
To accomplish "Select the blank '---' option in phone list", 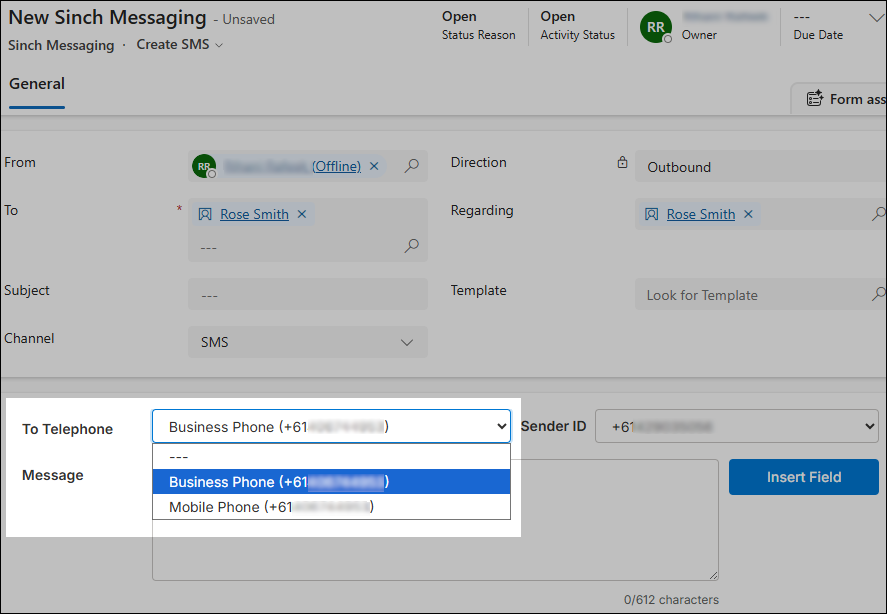I will tap(331, 457).
